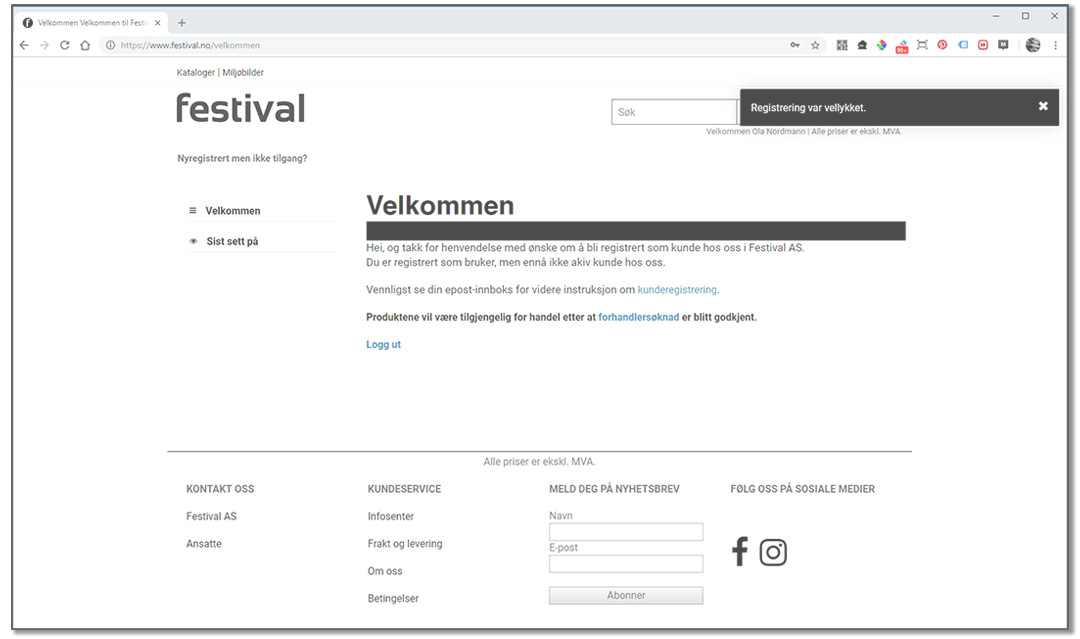Image resolution: width=1080 pixels, height=639 pixels.
Task: Visit Festival's Instagram page
Action: [773, 552]
